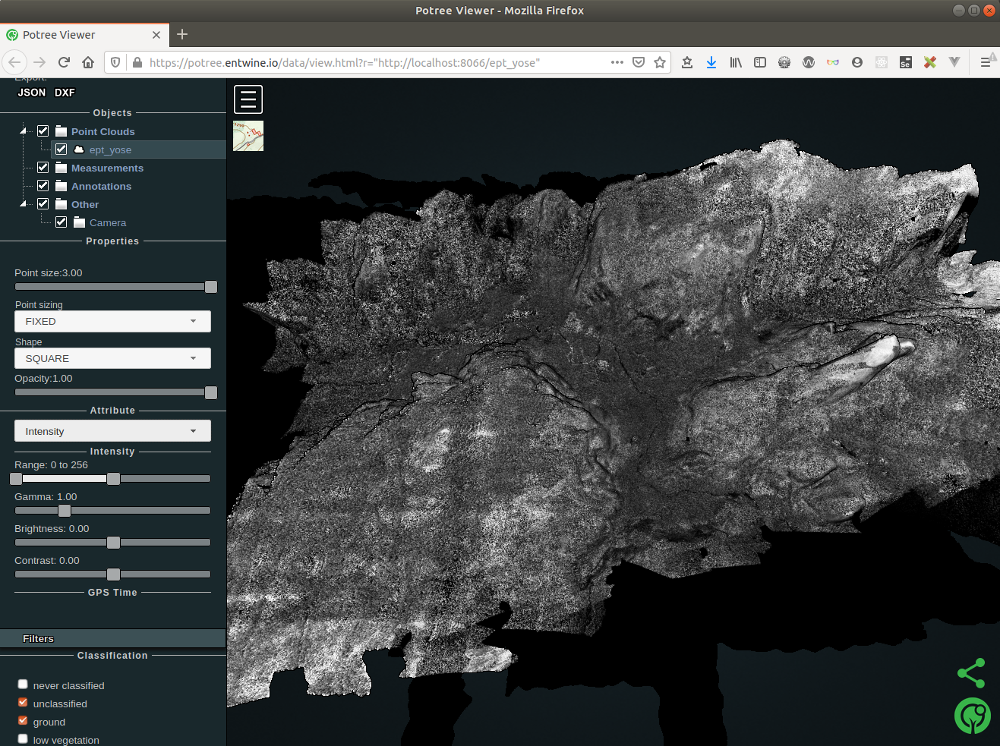This screenshot has width=1000, height=746.
Task: Open the Firefox hamburger application menu
Action: point(985,62)
